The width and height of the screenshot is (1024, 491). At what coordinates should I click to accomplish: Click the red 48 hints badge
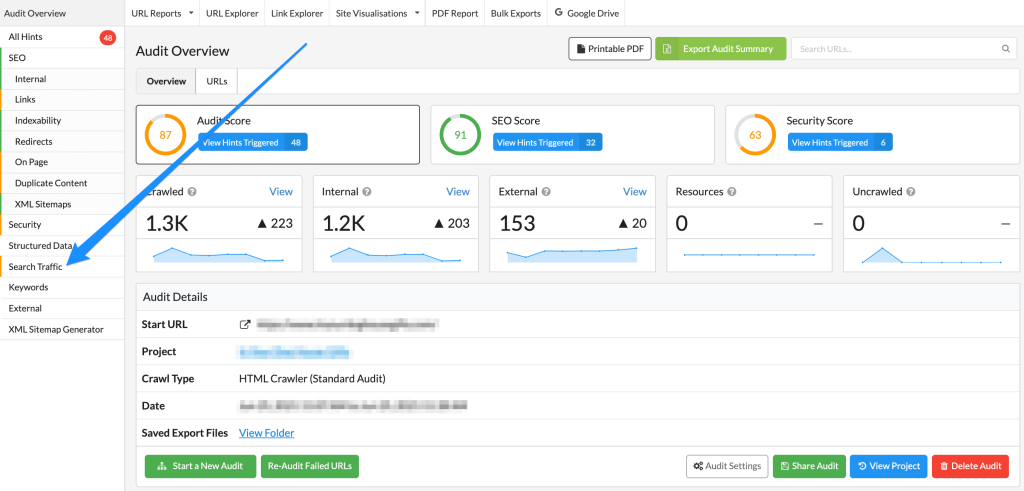point(108,38)
